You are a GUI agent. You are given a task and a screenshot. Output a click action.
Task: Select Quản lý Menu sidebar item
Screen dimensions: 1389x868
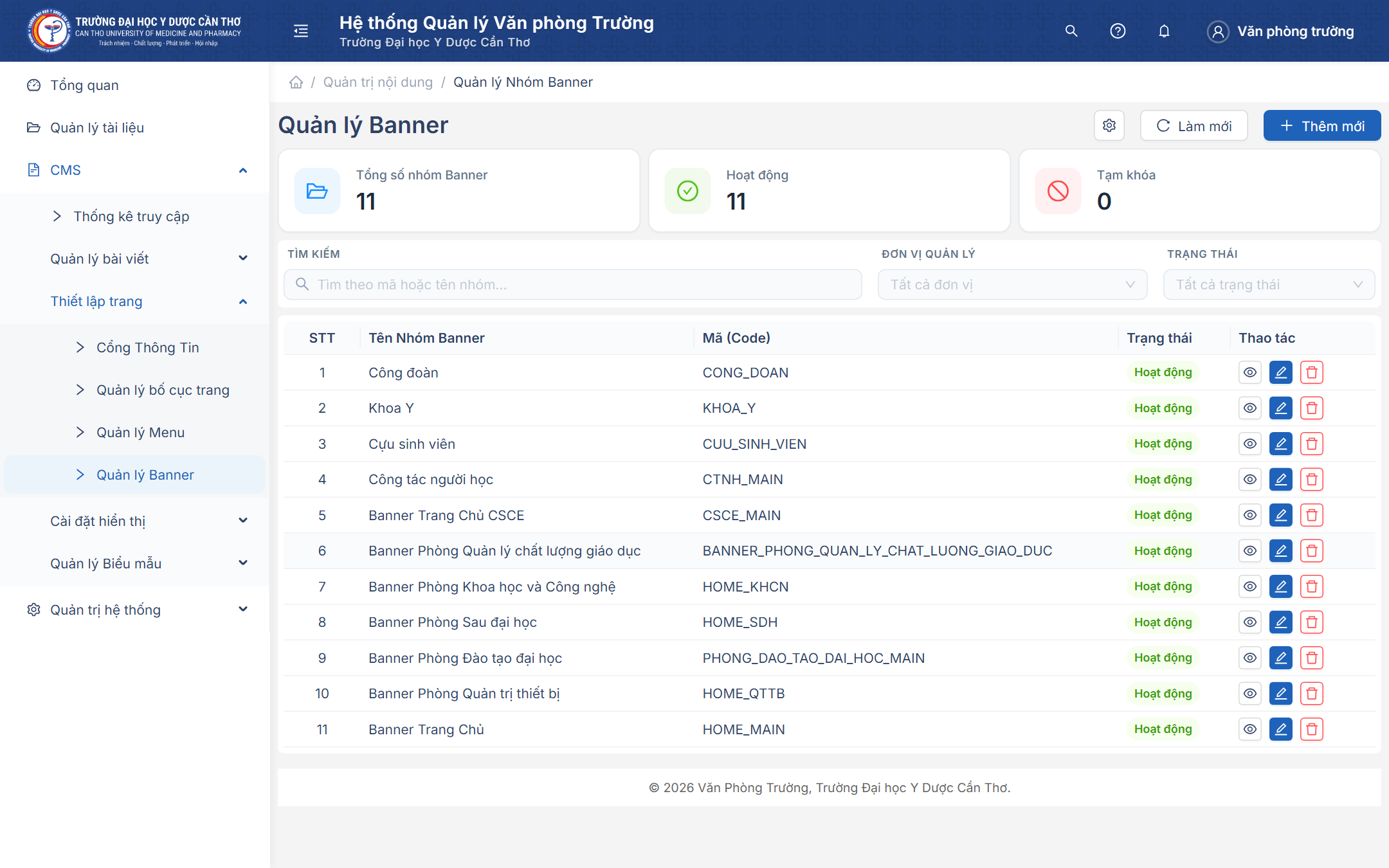click(134, 433)
